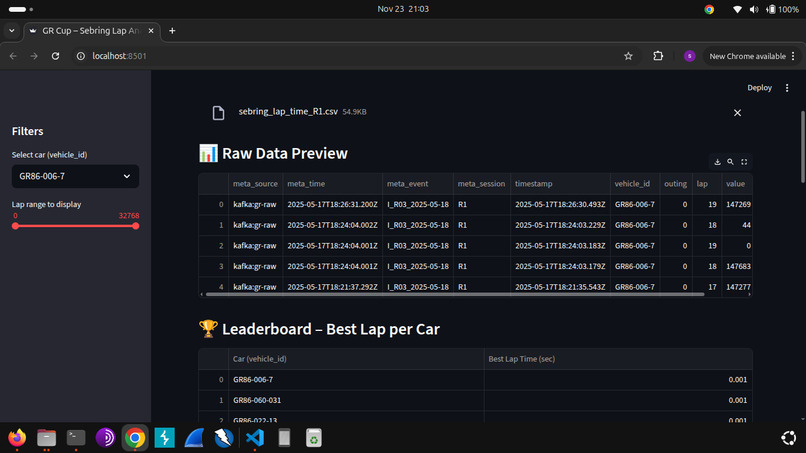Image resolution: width=806 pixels, height=453 pixels.
Task: Close the GR Cup – Sebring Lap tab
Action: click(151, 31)
